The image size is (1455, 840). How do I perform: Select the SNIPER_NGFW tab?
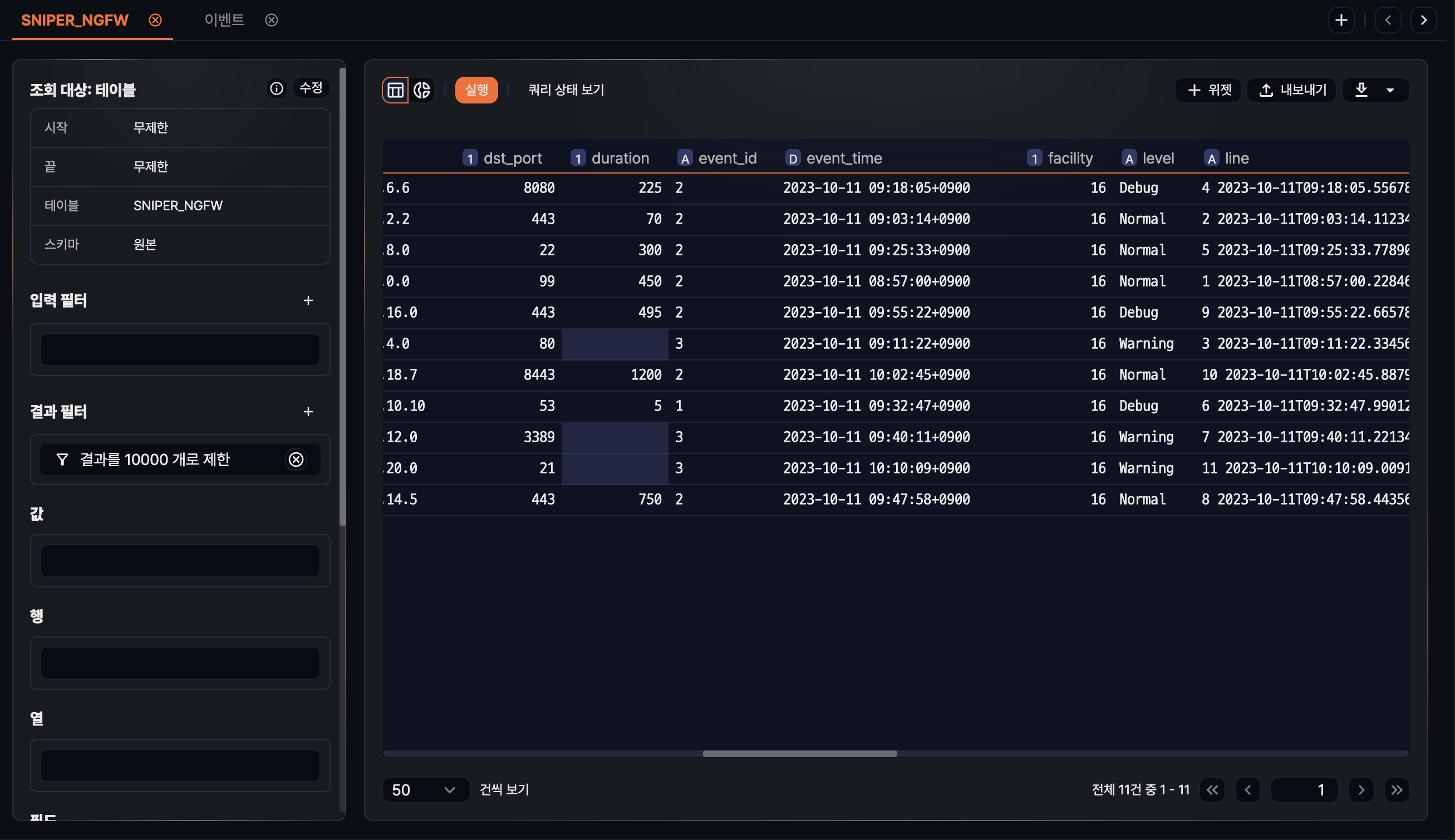(75, 20)
